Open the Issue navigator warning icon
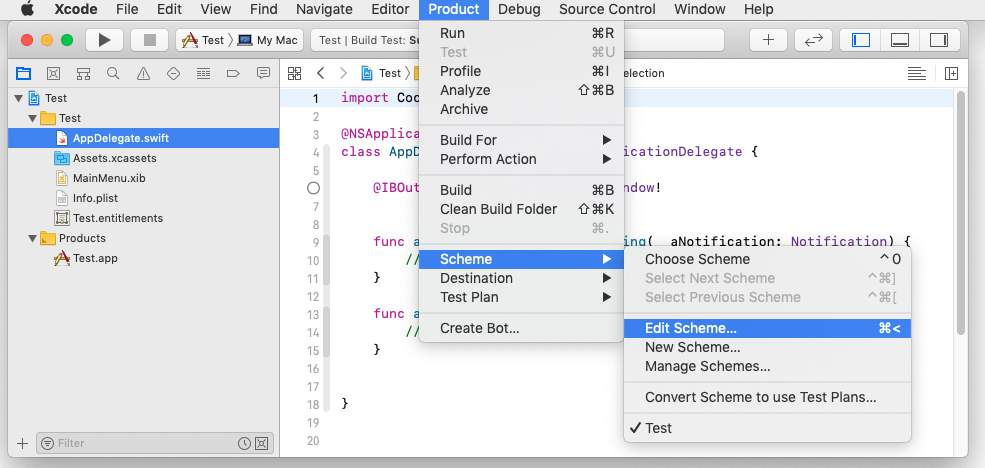 143,73
